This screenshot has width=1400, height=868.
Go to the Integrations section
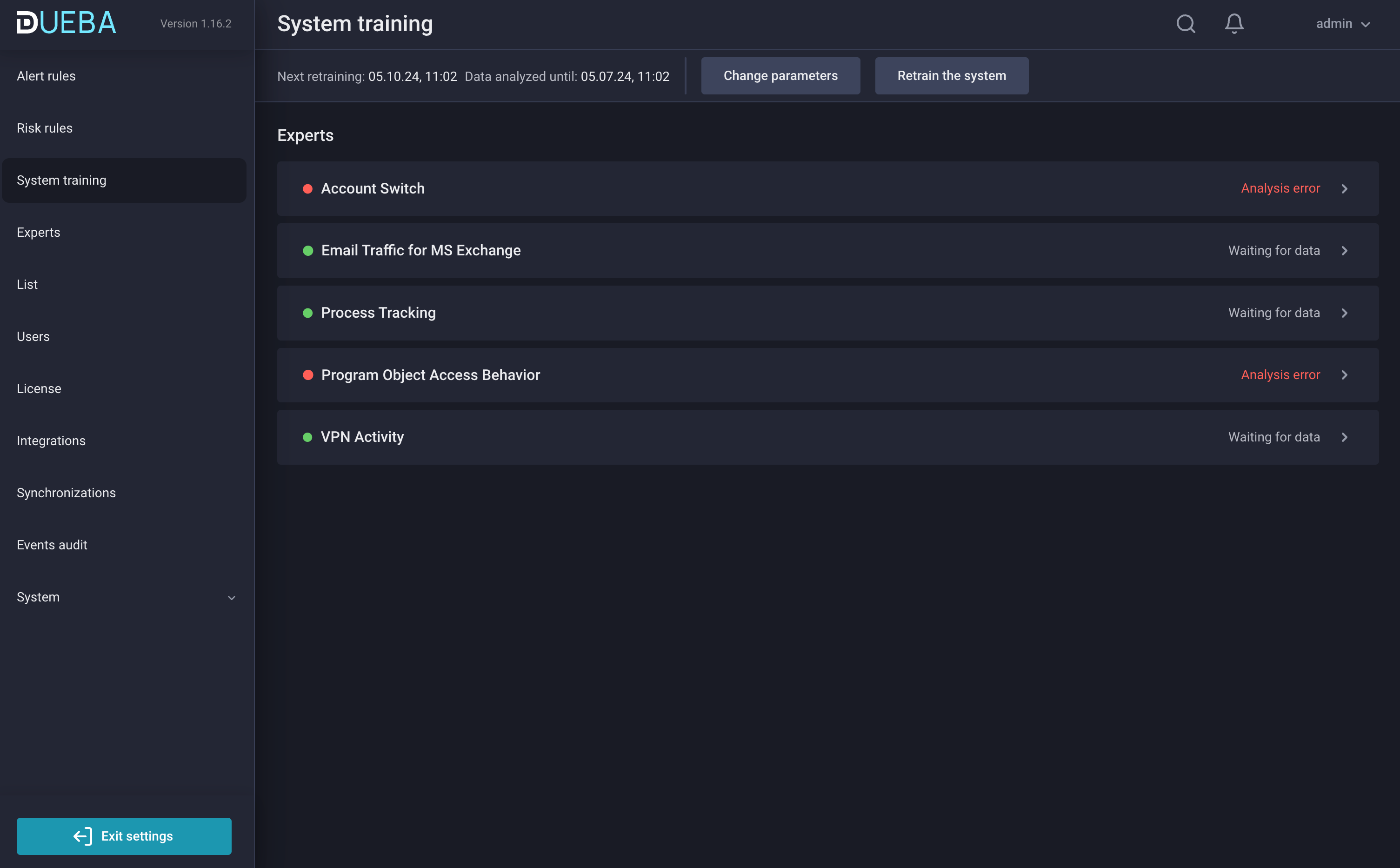click(x=51, y=441)
